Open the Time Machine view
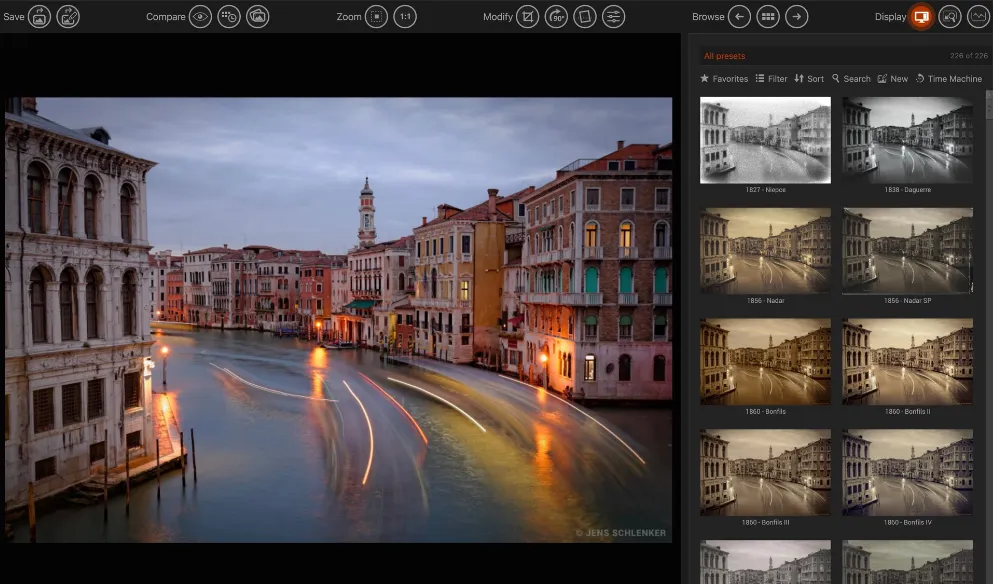Image resolution: width=994 pixels, height=584 pixels. coord(948,79)
